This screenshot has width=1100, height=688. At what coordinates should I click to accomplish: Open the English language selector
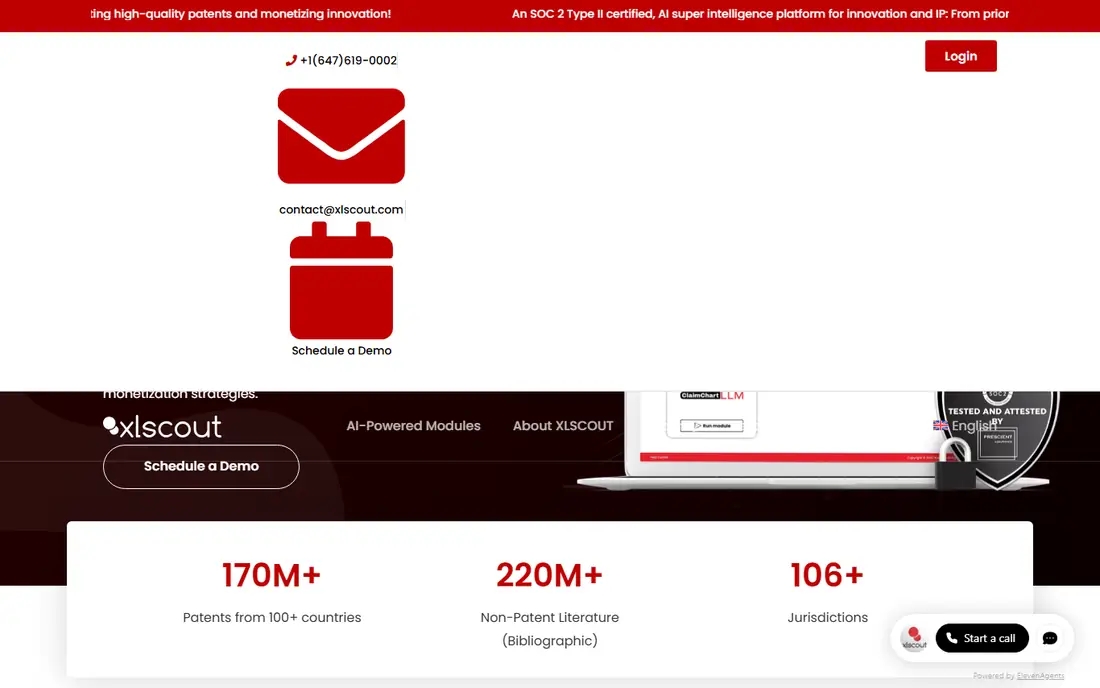click(965, 426)
